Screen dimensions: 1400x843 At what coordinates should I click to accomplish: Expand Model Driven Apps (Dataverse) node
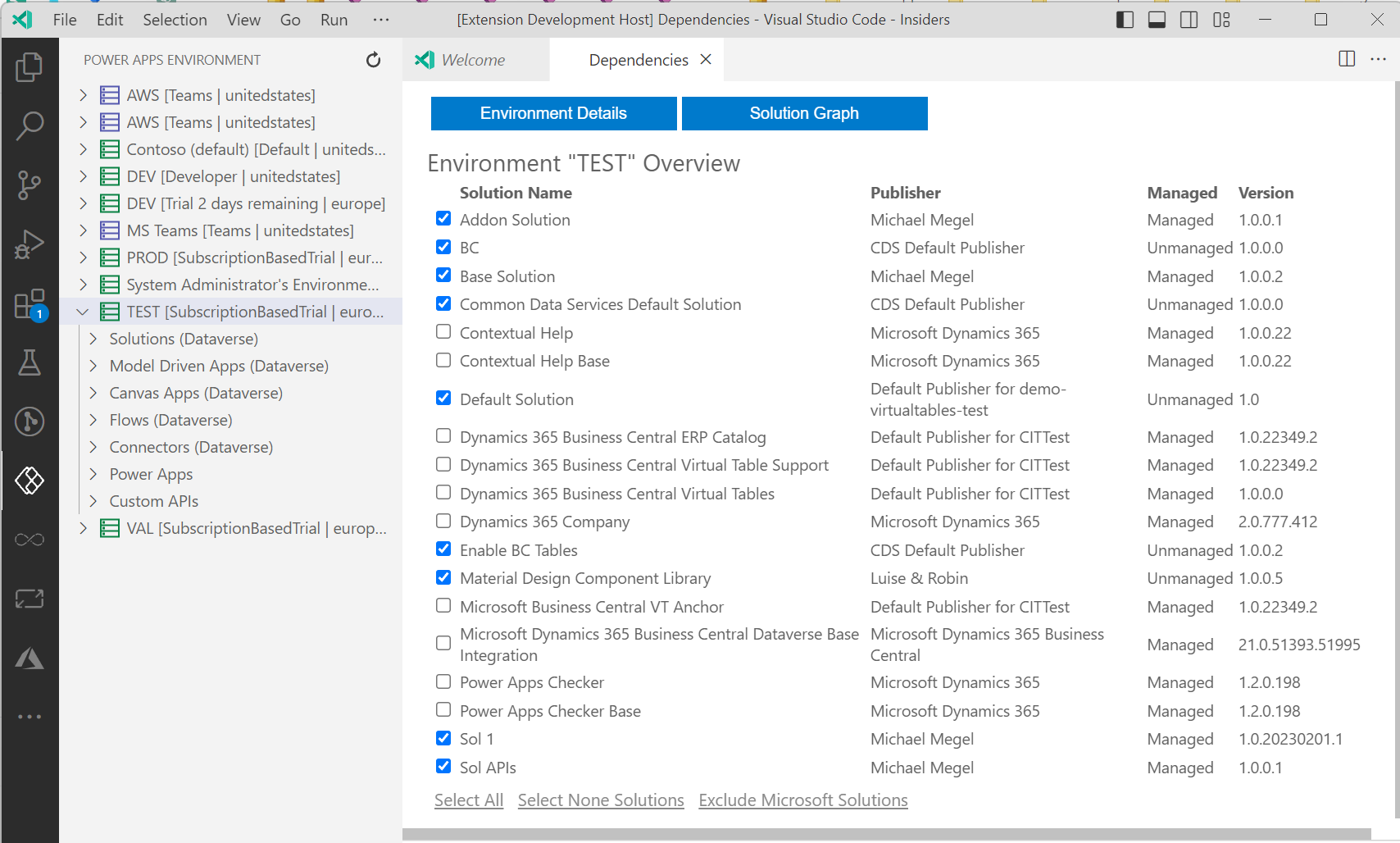(93, 366)
